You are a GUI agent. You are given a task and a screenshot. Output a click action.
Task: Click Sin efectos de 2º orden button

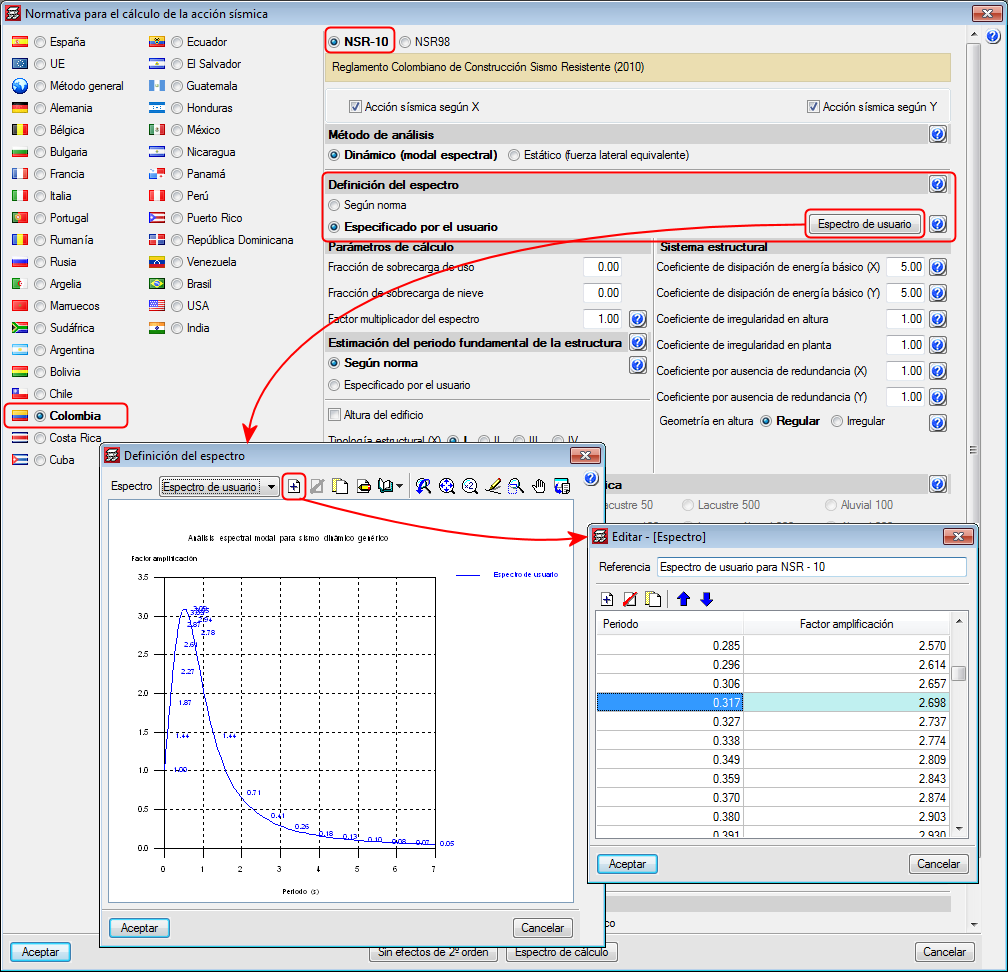click(x=433, y=952)
